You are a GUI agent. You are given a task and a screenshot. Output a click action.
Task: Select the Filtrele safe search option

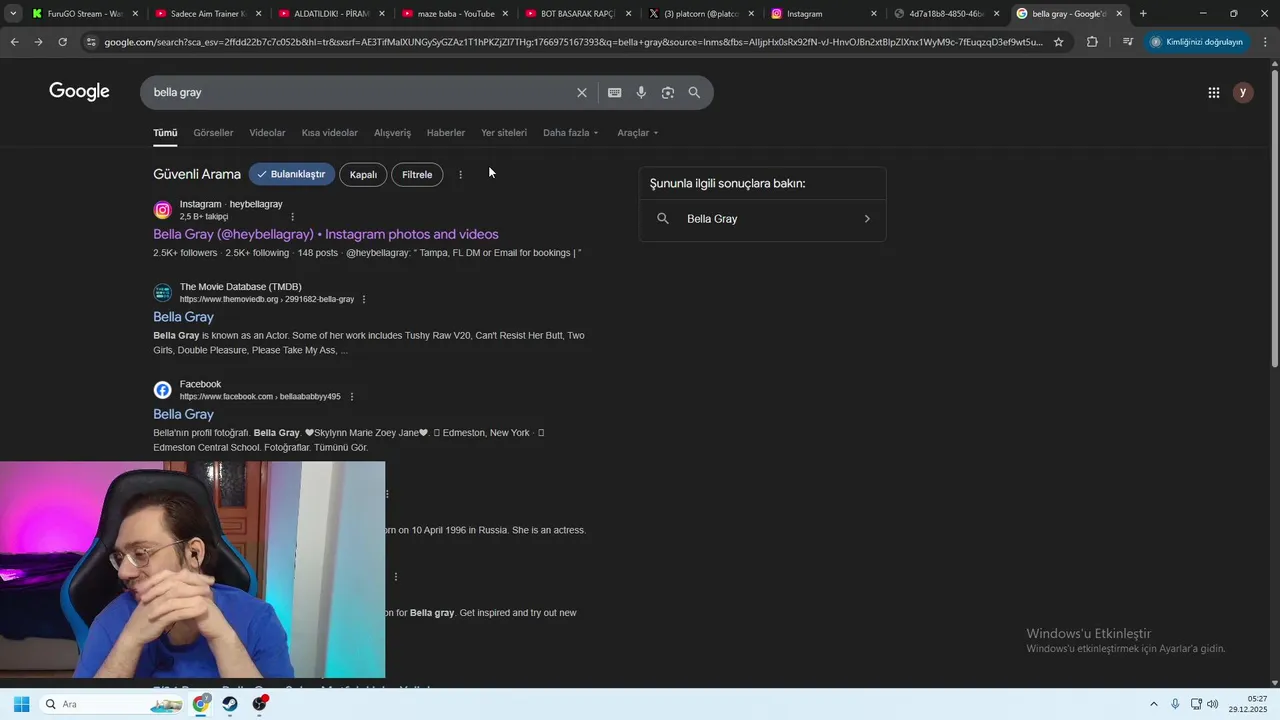[417, 175]
